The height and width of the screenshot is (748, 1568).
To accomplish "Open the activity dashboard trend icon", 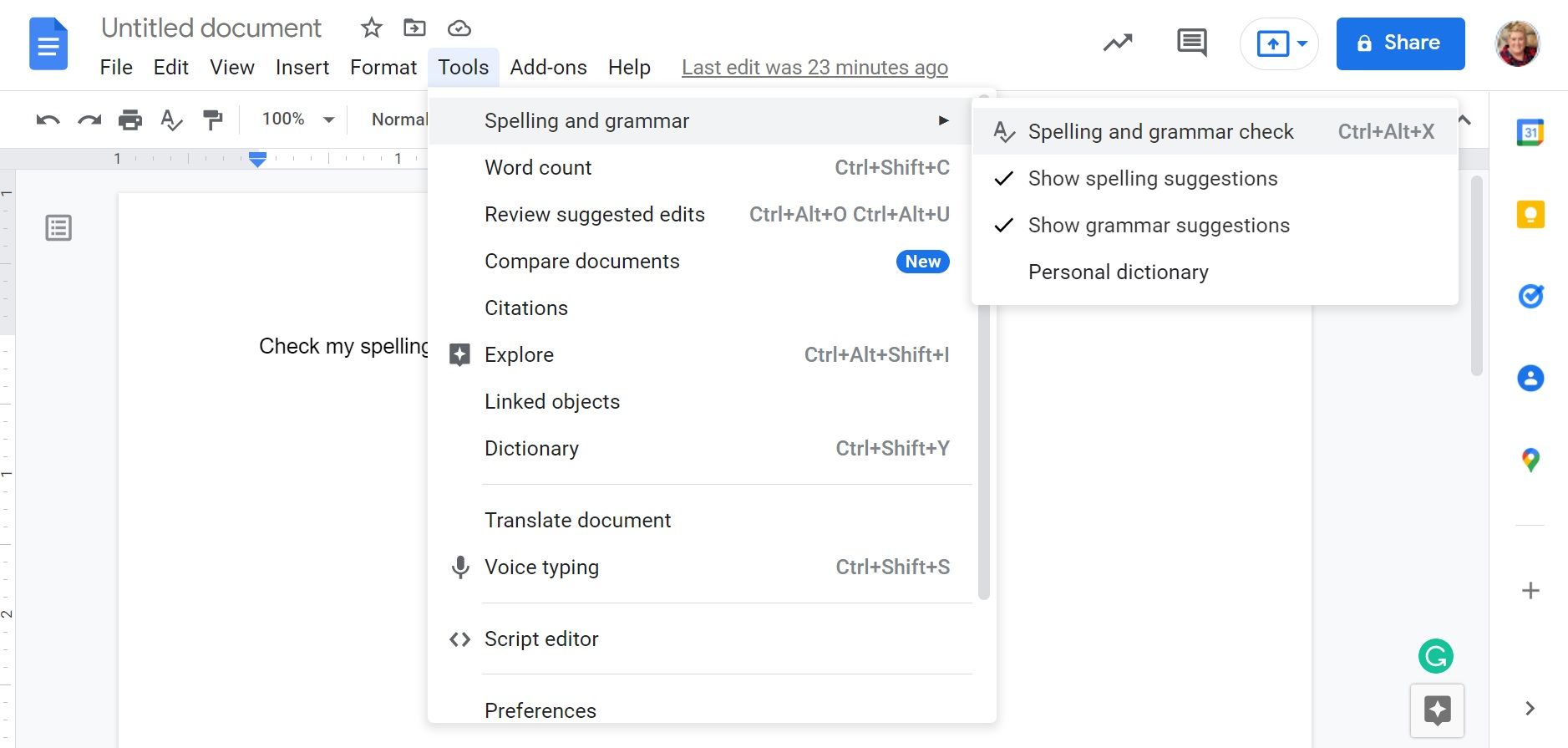I will click(1118, 43).
